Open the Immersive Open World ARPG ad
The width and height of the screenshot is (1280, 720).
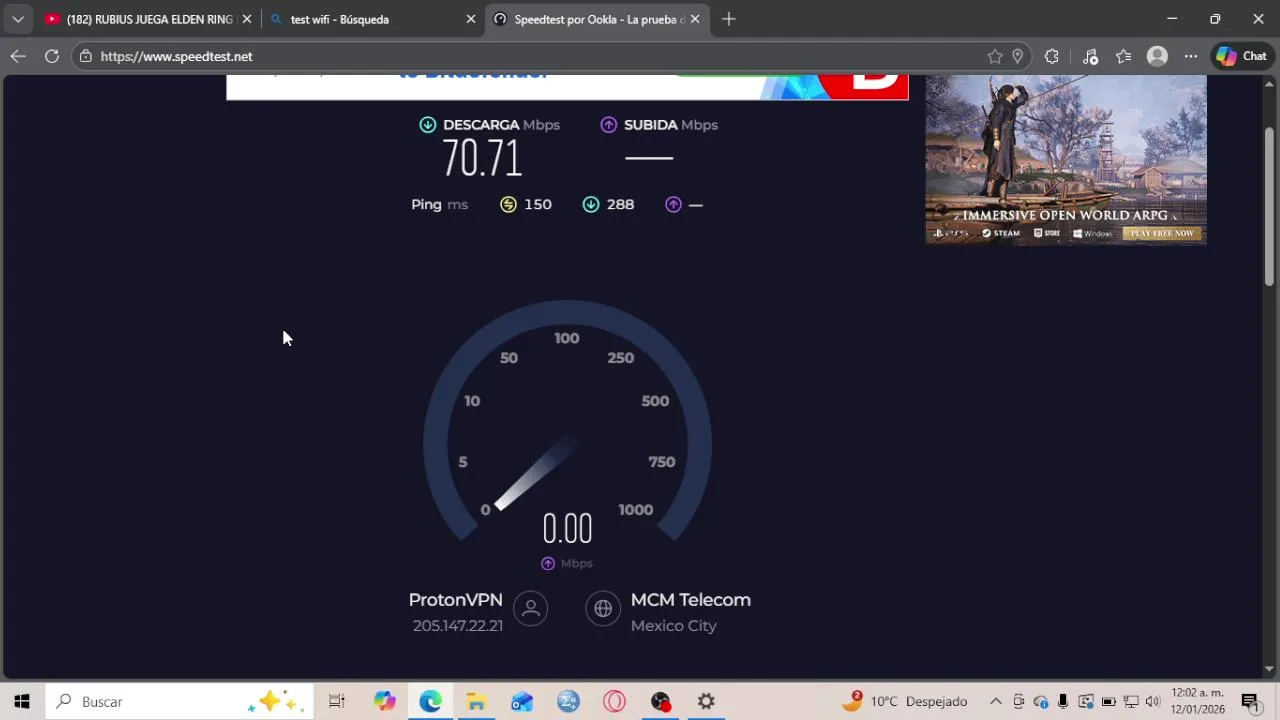(x=1066, y=160)
